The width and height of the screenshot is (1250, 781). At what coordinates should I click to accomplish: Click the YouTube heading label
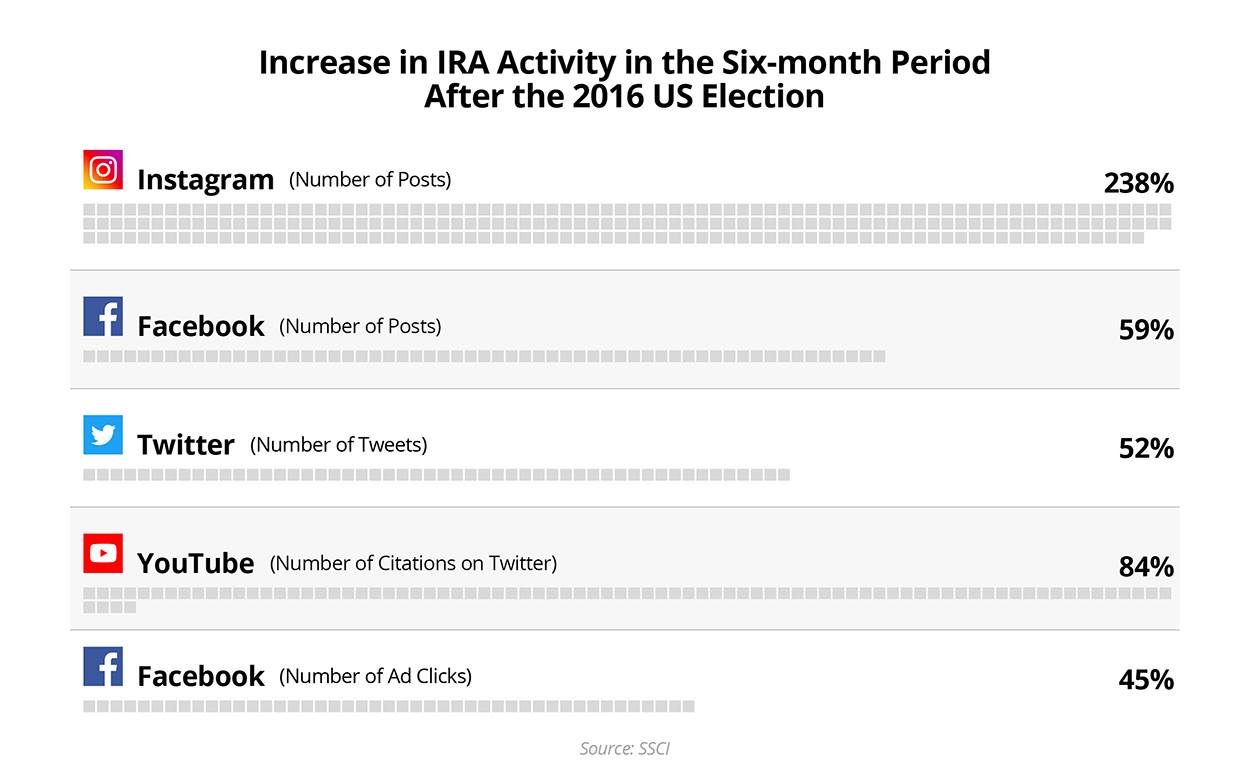click(196, 563)
